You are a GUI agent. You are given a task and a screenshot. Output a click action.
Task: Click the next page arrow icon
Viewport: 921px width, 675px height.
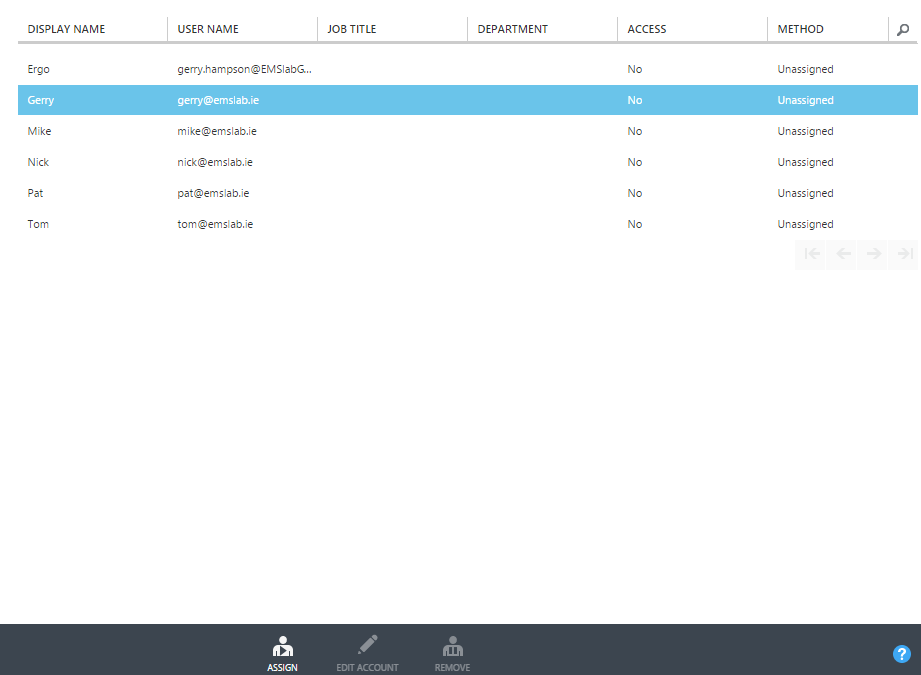click(x=872, y=254)
